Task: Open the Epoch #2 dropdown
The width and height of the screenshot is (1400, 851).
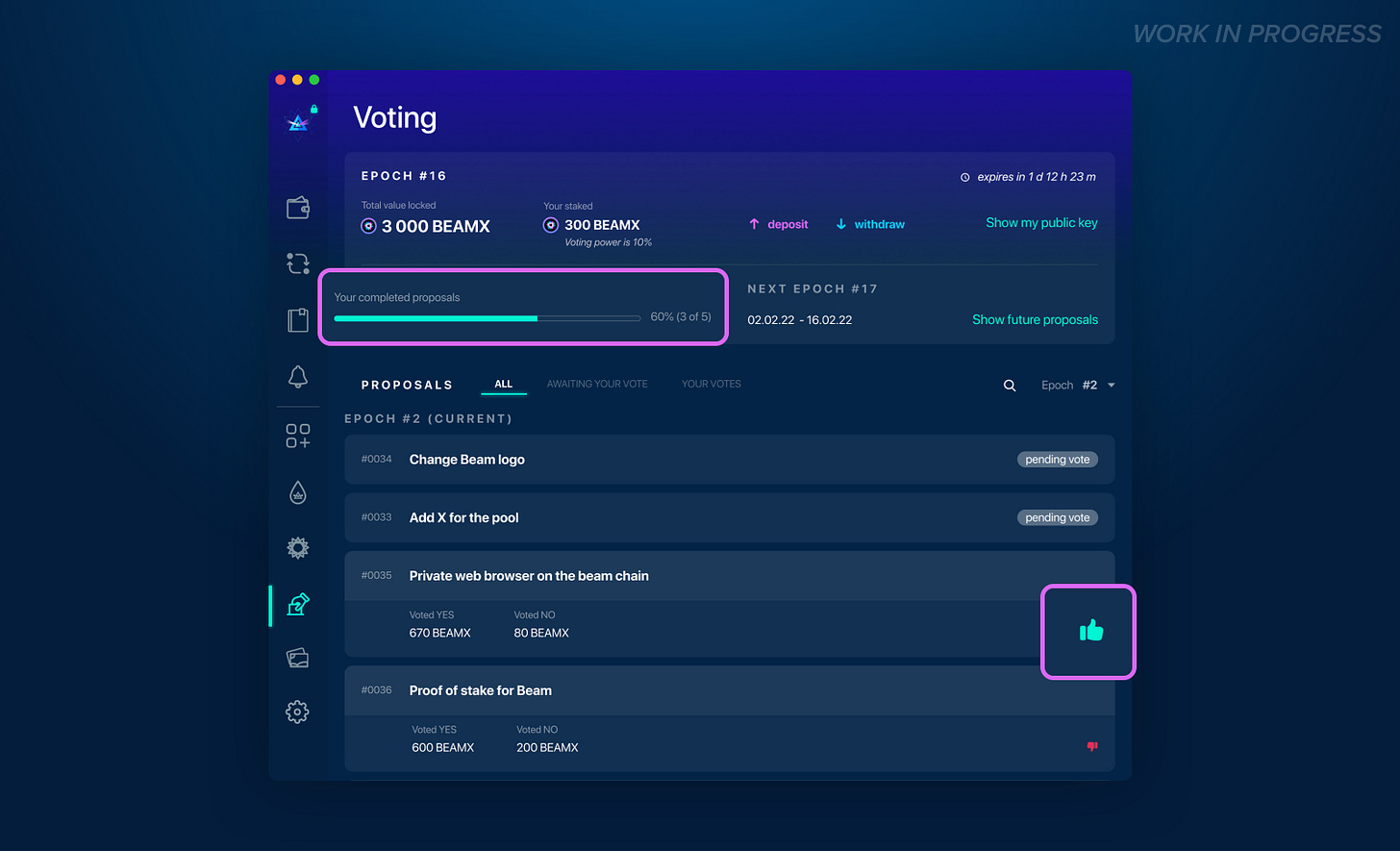Action: coord(1078,386)
